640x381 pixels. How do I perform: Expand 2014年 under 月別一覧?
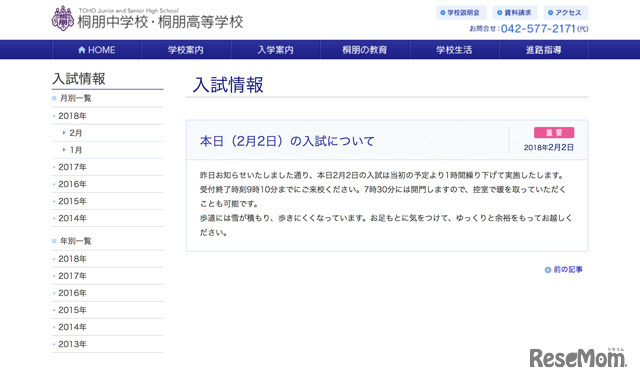tap(72, 218)
